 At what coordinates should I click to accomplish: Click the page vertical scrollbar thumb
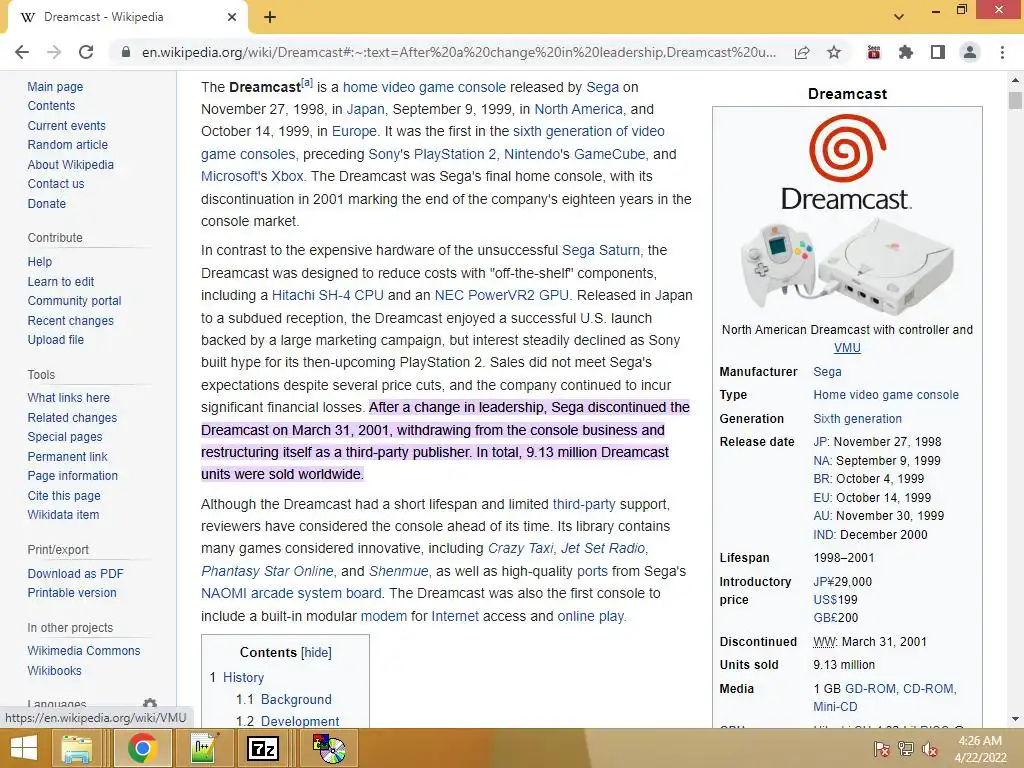coord(1015,101)
